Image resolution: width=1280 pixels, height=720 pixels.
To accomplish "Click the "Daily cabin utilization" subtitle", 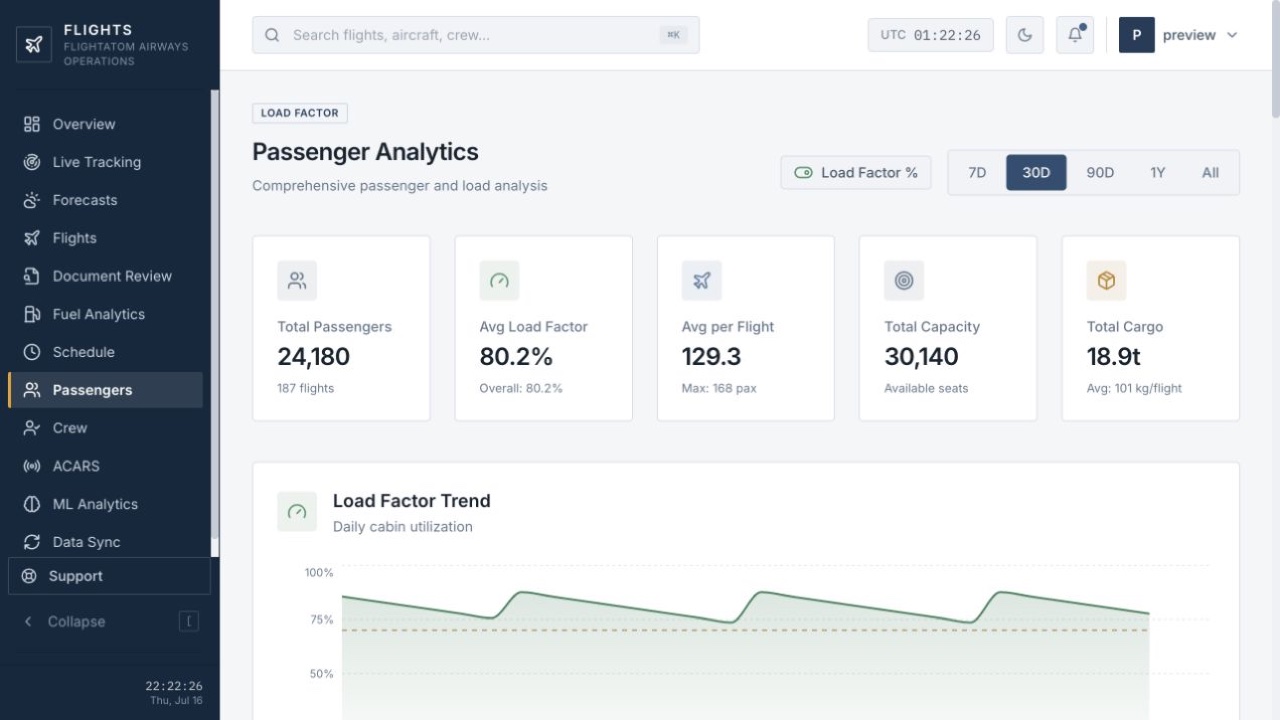I will [x=403, y=527].
